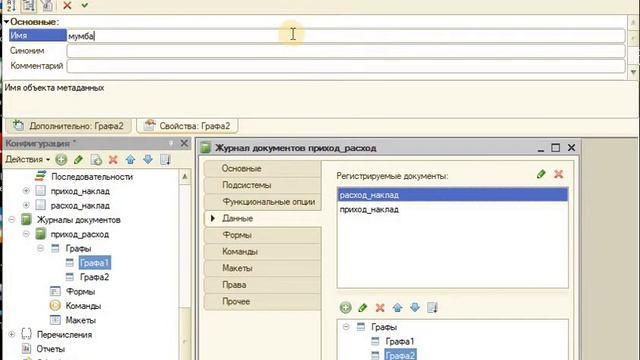Click pencil edit icon beside Регистрируемые документы
Viewport: 640px width, 360px height.
[541, 174]
